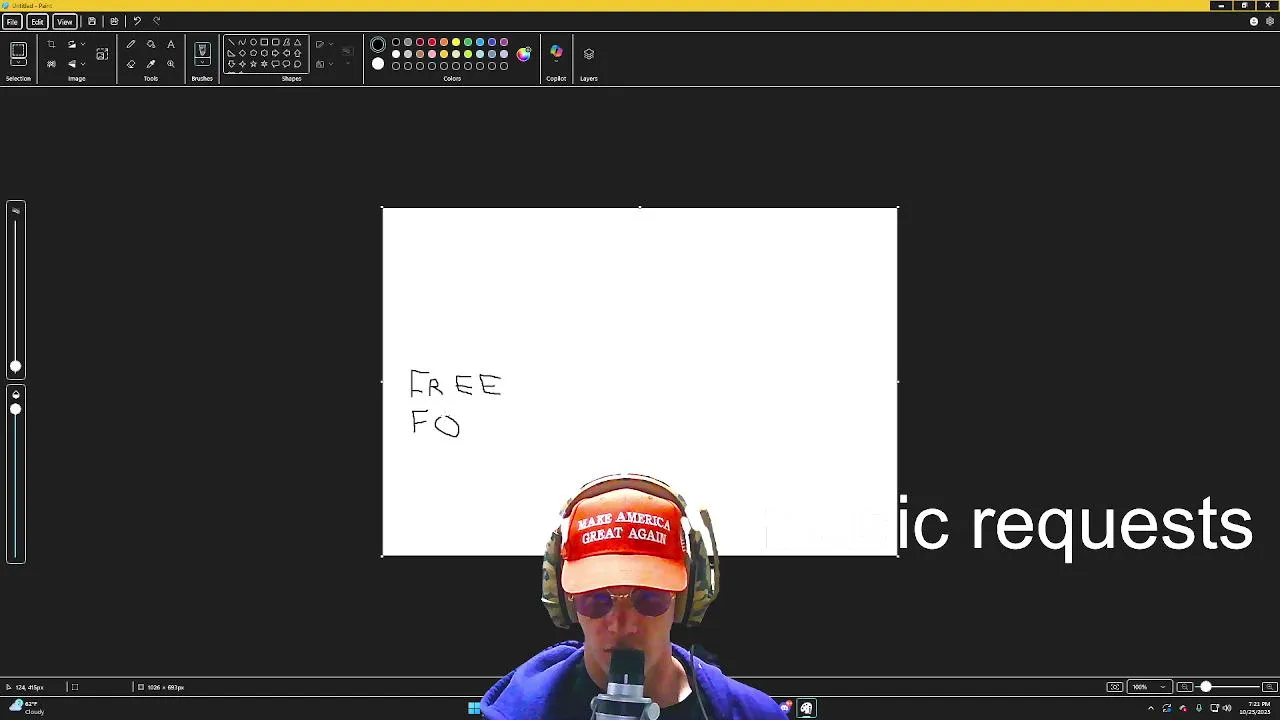Click the brush opacity slider handle

15,409
